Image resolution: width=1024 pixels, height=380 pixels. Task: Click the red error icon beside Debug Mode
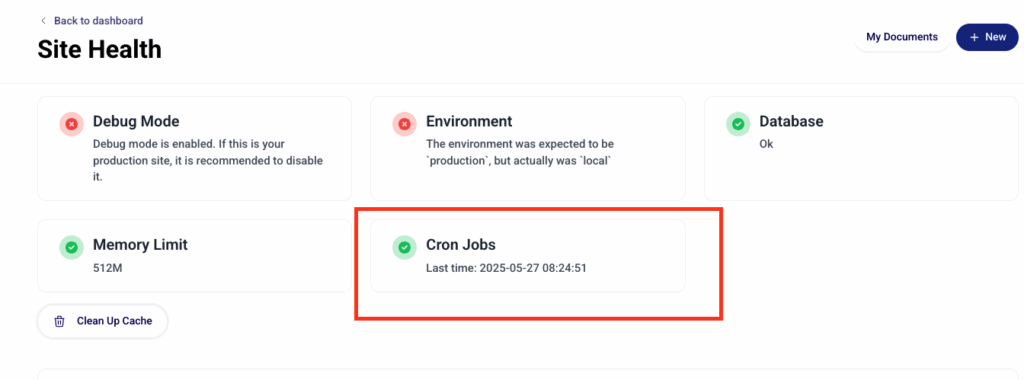[72, 124]
